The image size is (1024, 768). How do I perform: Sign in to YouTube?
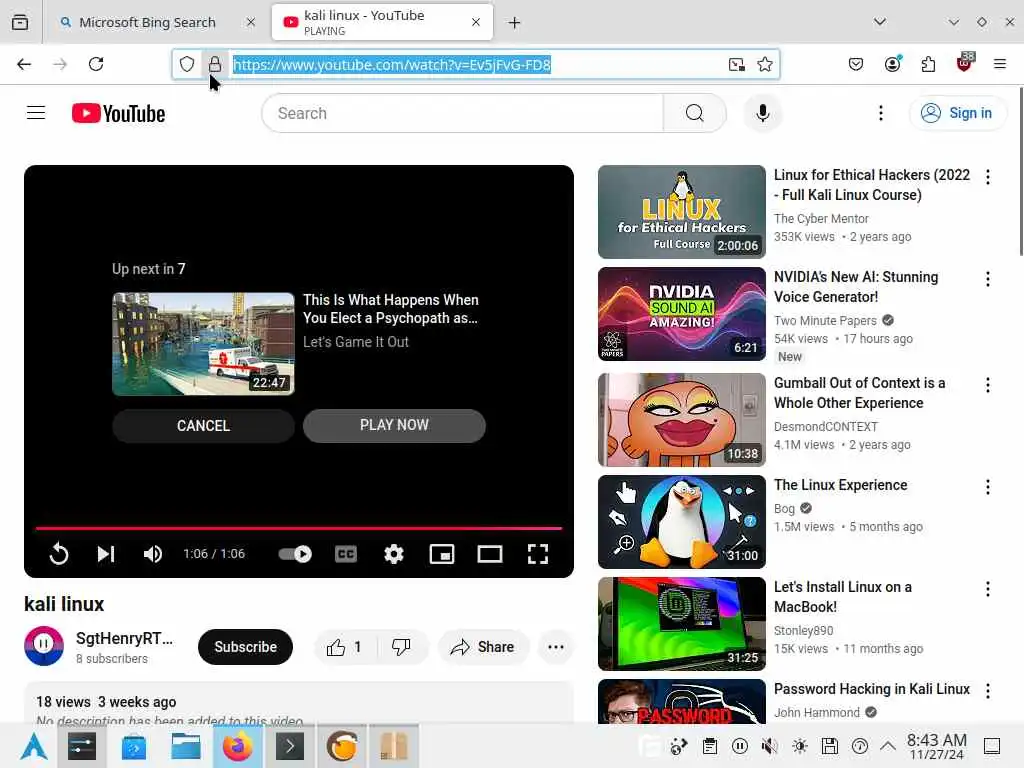coord(957,113)
